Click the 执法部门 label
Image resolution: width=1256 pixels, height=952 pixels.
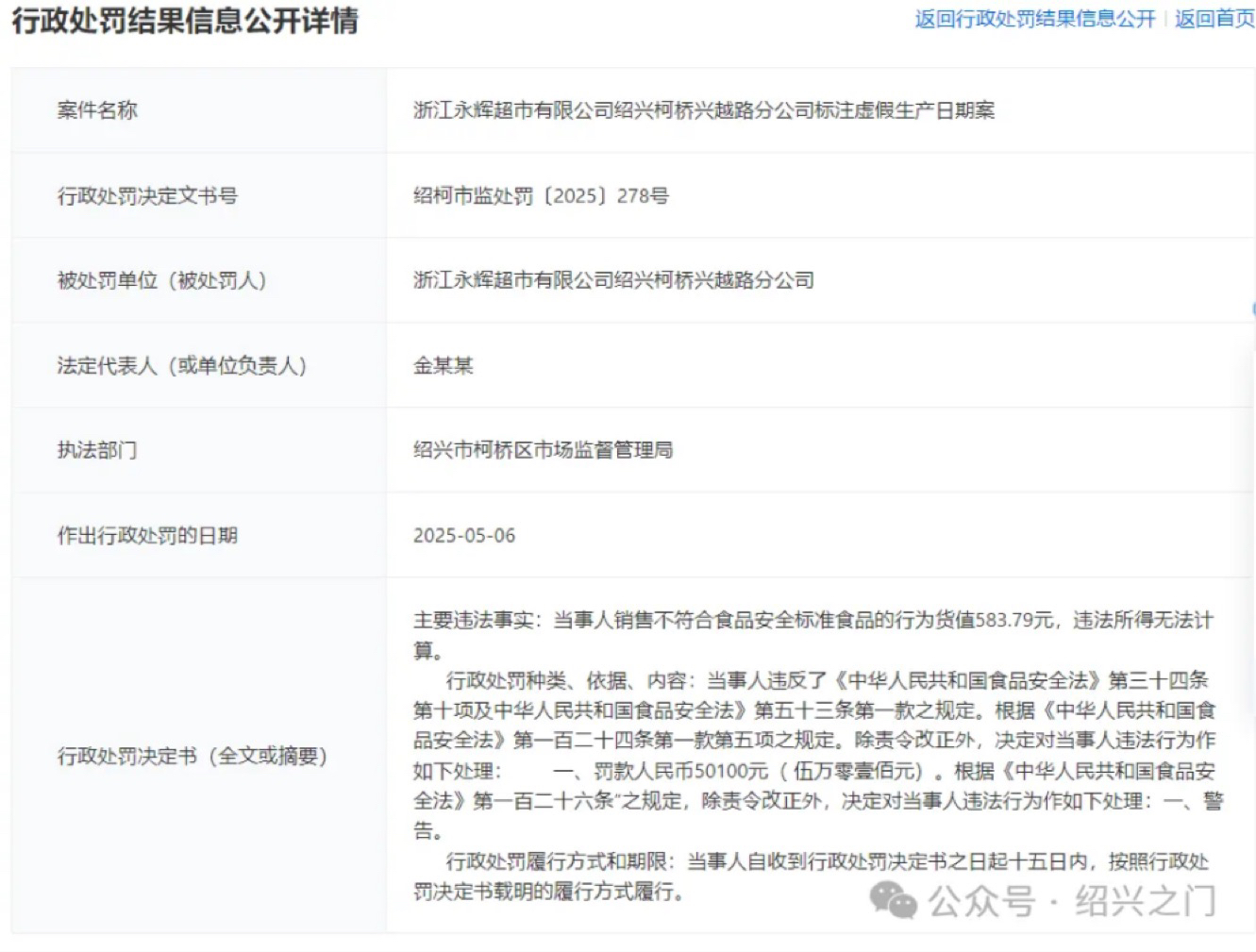click(x=97, y=450)
